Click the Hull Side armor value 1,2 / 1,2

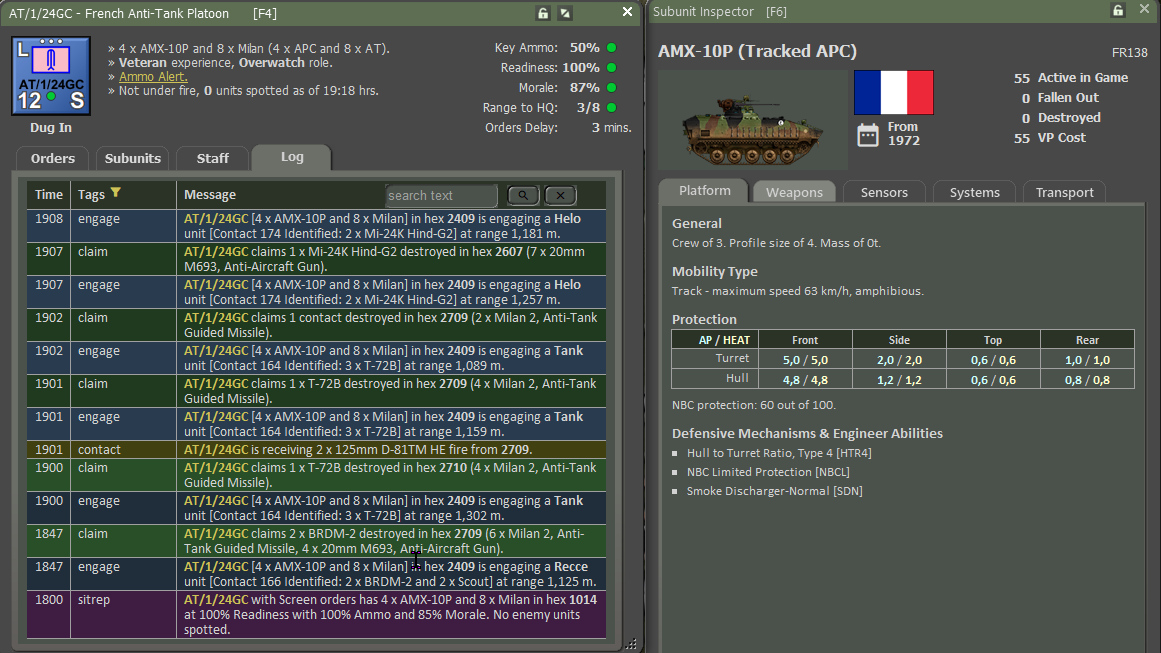[899, 380]
